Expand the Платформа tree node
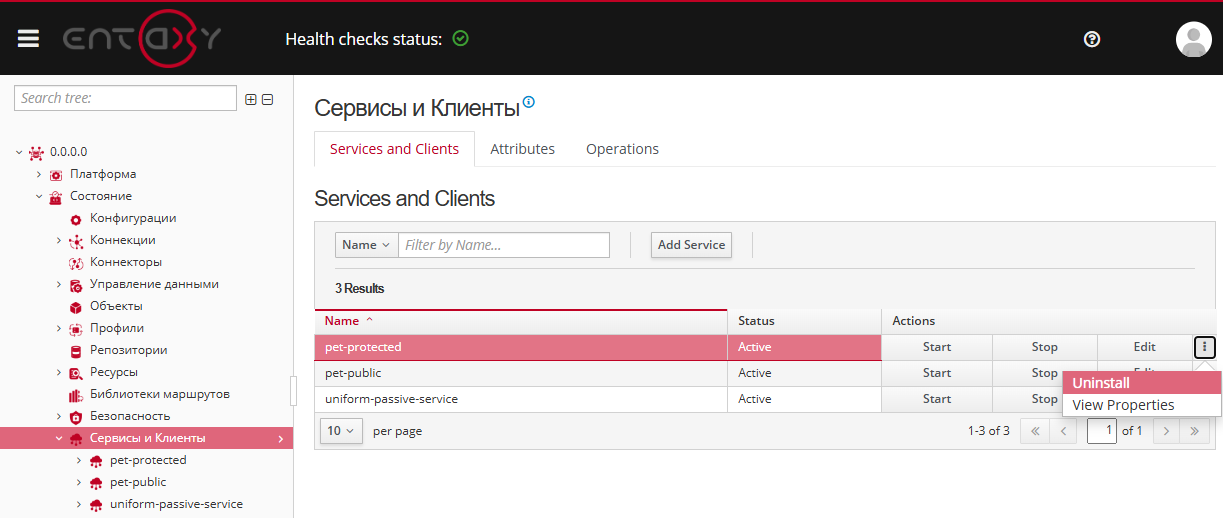 (x=39, y=174)
